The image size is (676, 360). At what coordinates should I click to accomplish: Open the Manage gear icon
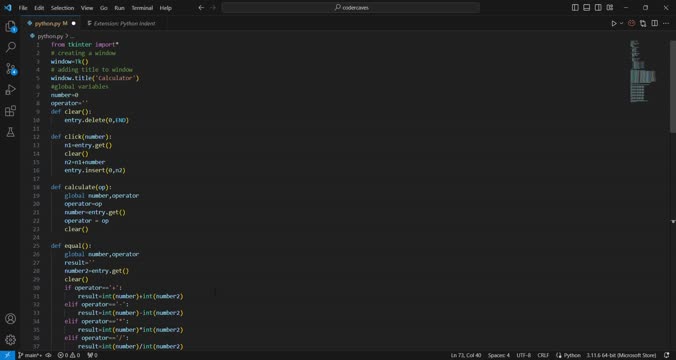coord(10,340)
